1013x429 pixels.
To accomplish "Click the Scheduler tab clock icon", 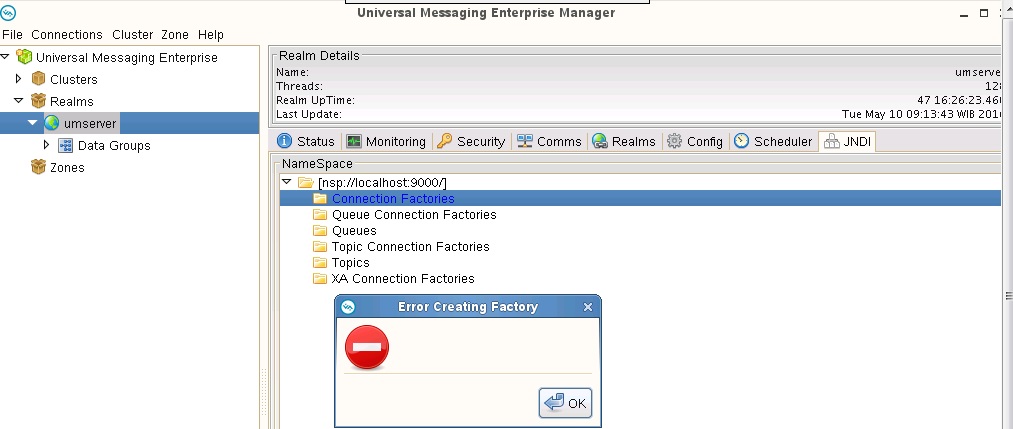I will point(742,141).
